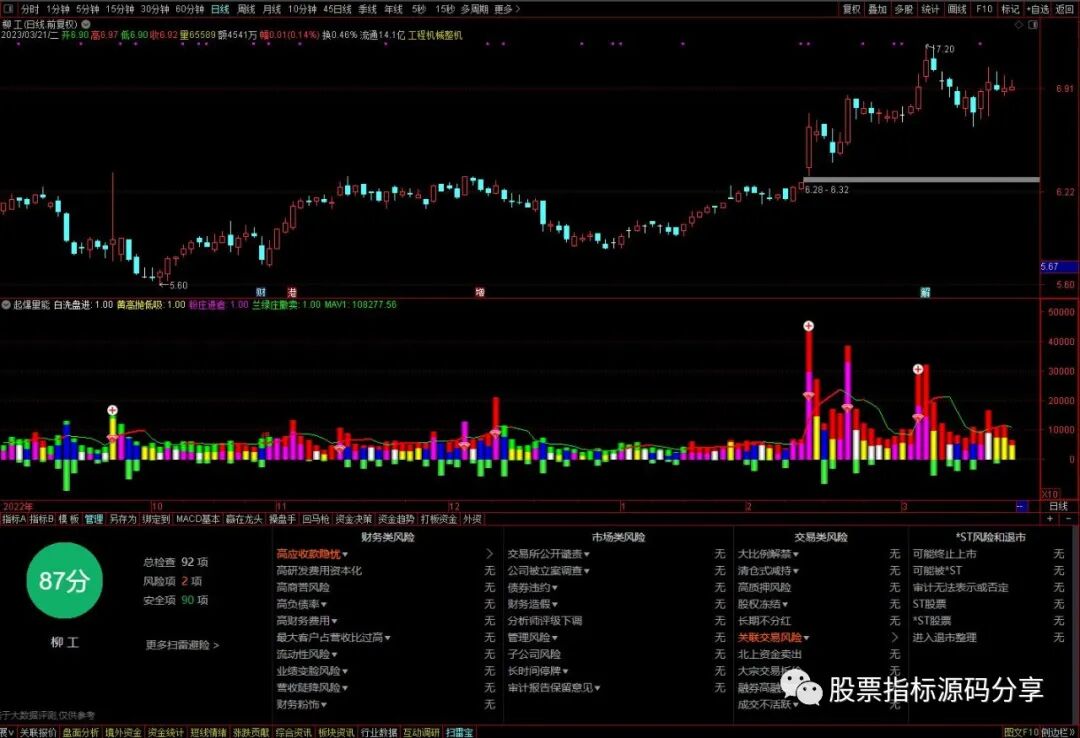This screenshot has height=738, width=1080.
Task: Click the blue button beside 日线 on the time axis
Action: [1021, 506]
